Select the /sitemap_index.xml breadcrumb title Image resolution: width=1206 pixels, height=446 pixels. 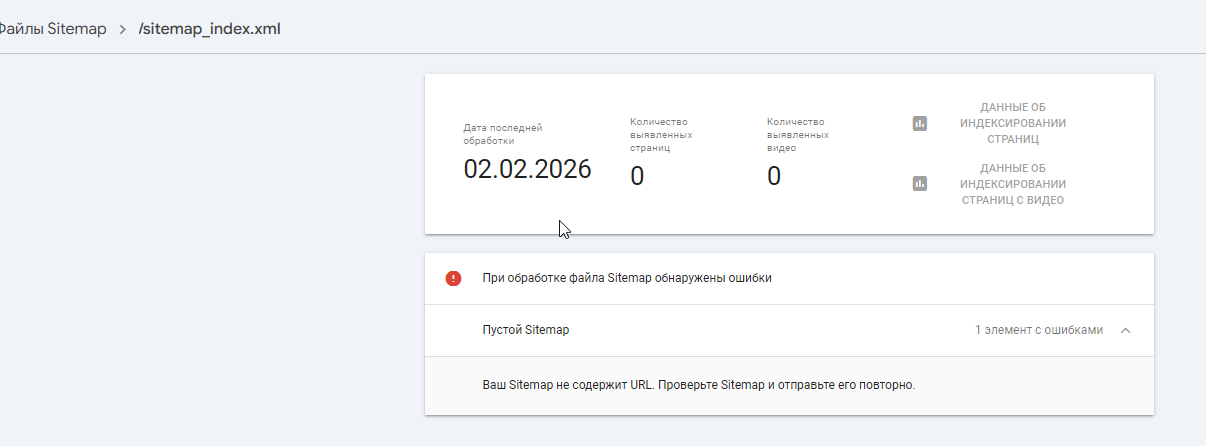coord(210,29)
